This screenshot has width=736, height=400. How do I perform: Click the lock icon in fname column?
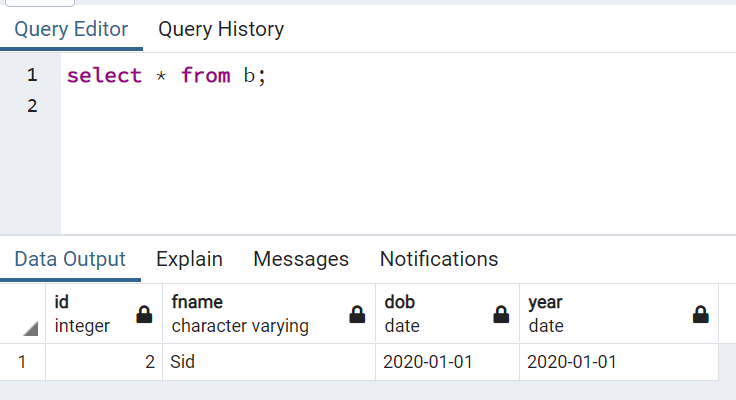pos(357,314)
